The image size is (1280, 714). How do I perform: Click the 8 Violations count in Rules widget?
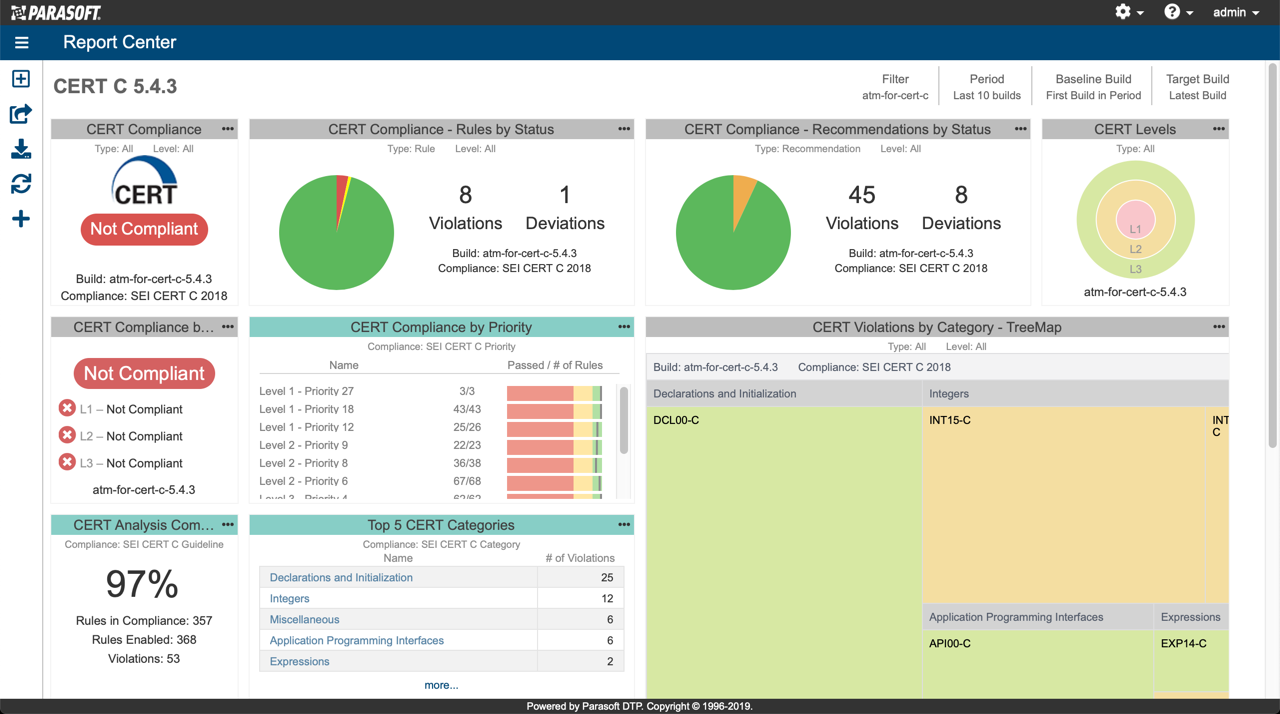(x=465, y=208)
